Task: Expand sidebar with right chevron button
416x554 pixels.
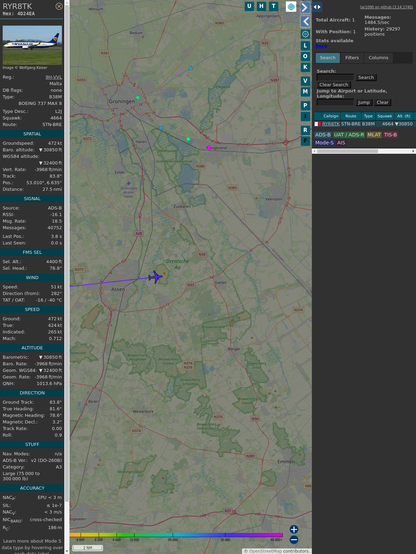Action: (305, 7)
